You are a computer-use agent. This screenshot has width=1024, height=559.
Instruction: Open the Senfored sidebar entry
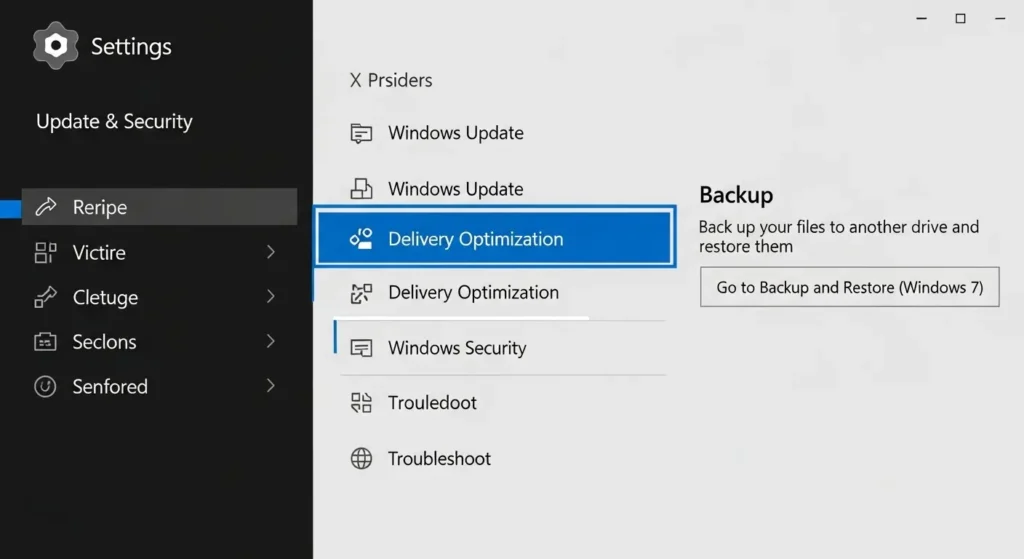[159, 387]
